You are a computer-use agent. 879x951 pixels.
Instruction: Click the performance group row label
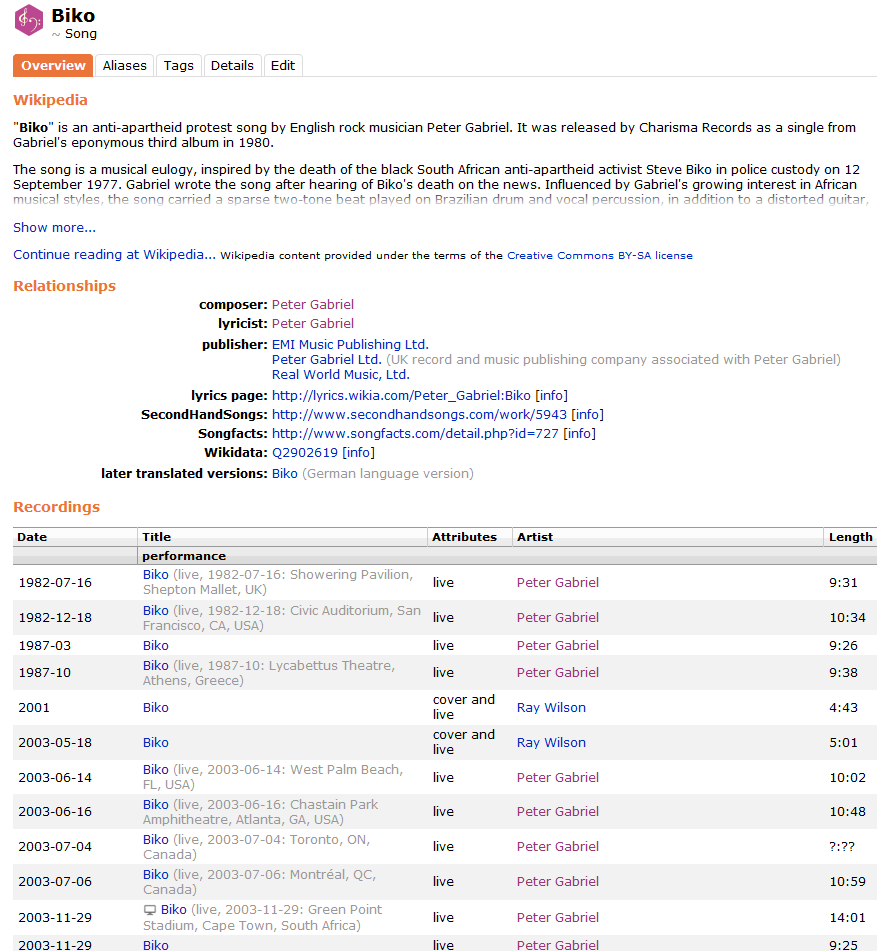(184, 556)
